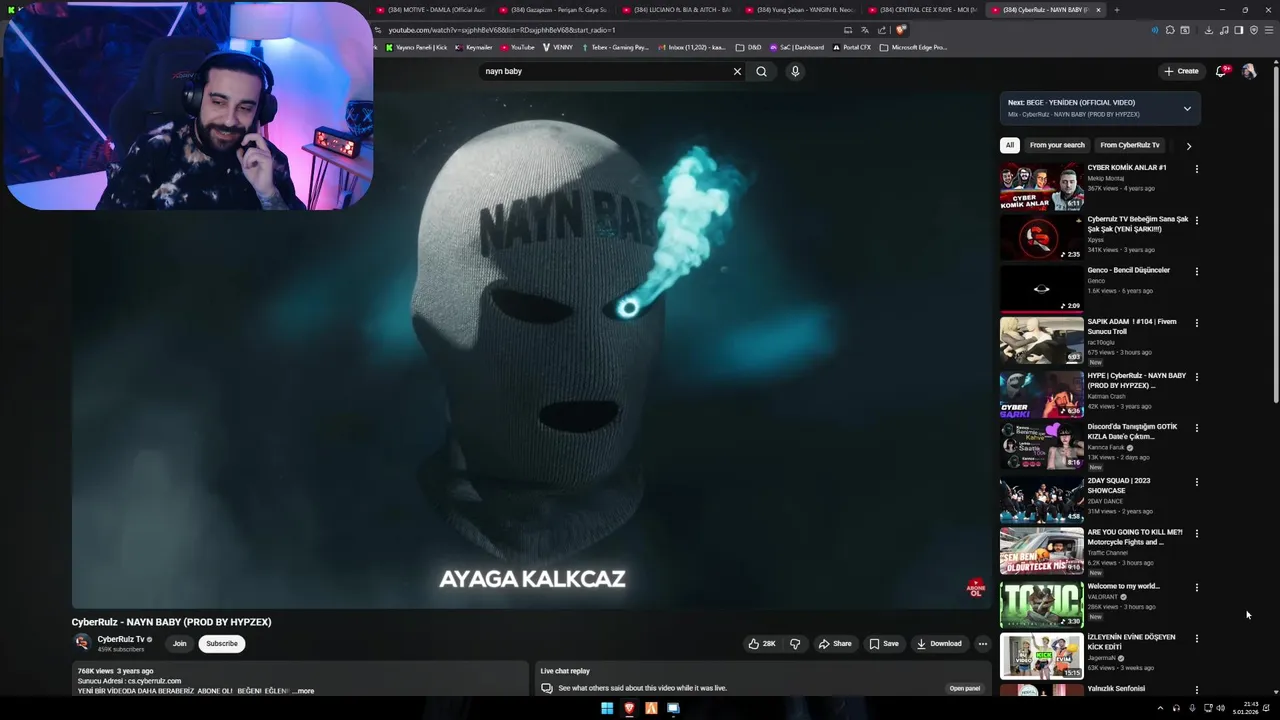Click the Brave shields lion icon
1280x720 pixels.
click(901, 30)
